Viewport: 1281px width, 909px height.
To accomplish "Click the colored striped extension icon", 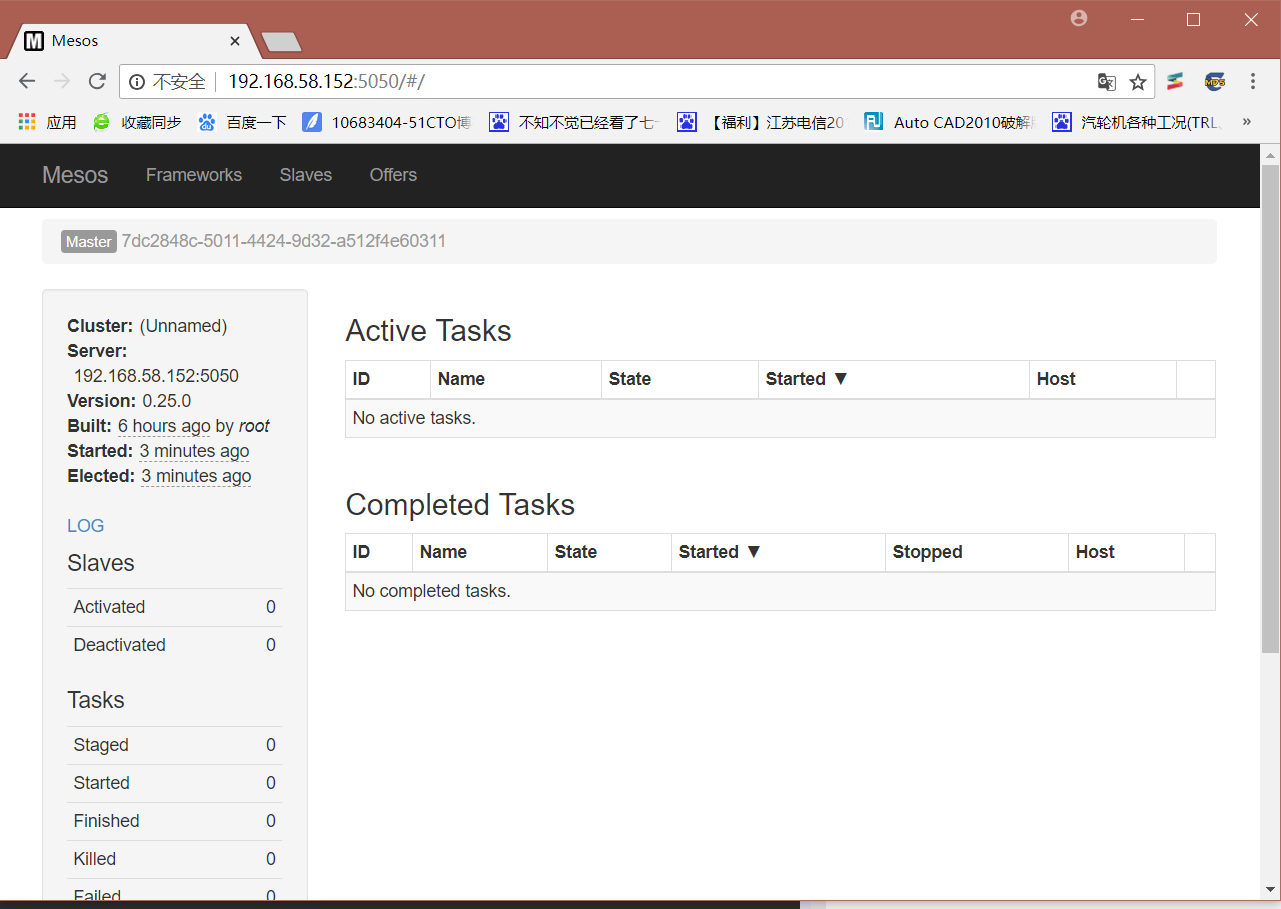I will click(x=1176, y=82).
